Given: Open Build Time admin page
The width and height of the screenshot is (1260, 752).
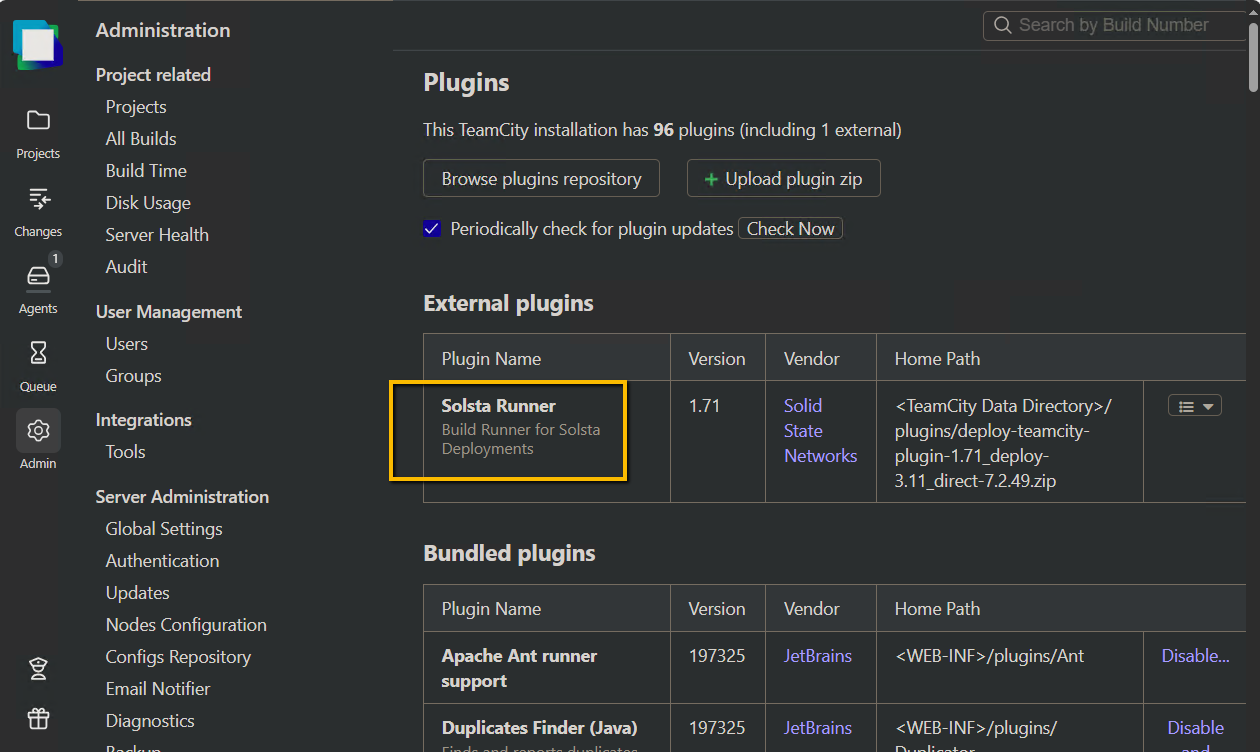Looking at the screenshot, I should click(x=146, y=171).
